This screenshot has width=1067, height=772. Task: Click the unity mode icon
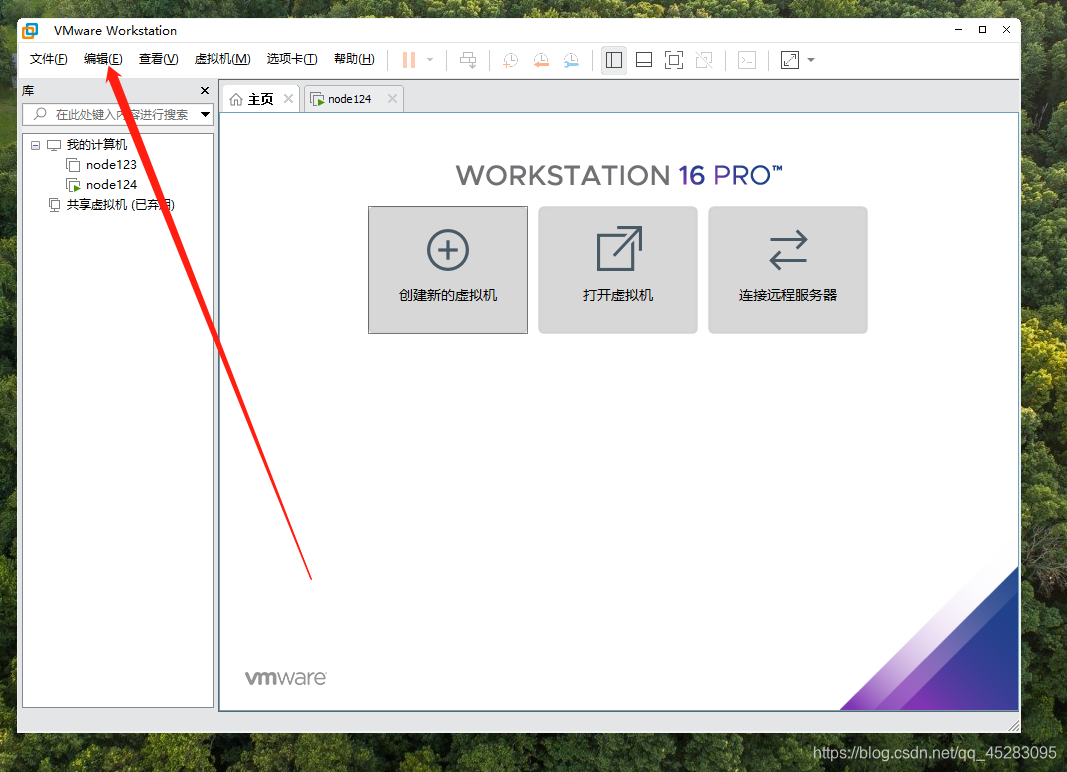[x=704, y=60]
